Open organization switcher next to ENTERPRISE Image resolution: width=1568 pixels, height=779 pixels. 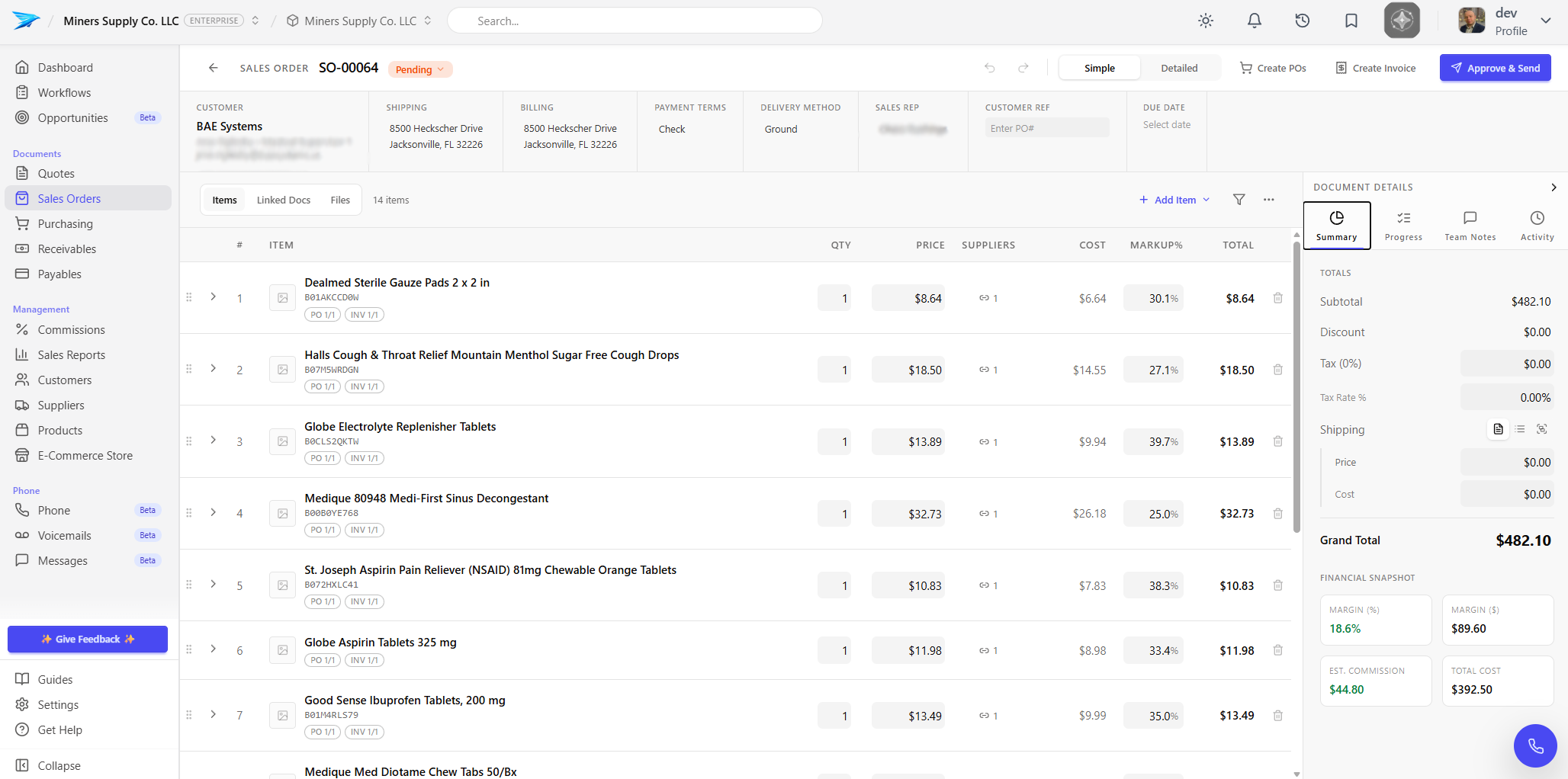point(255,21)
